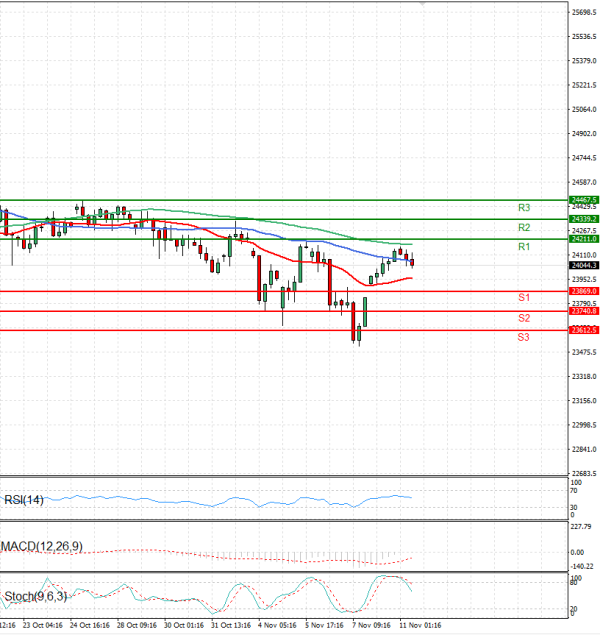
Task: Select the RSI(14) indicator label
Action: point(23,499)
